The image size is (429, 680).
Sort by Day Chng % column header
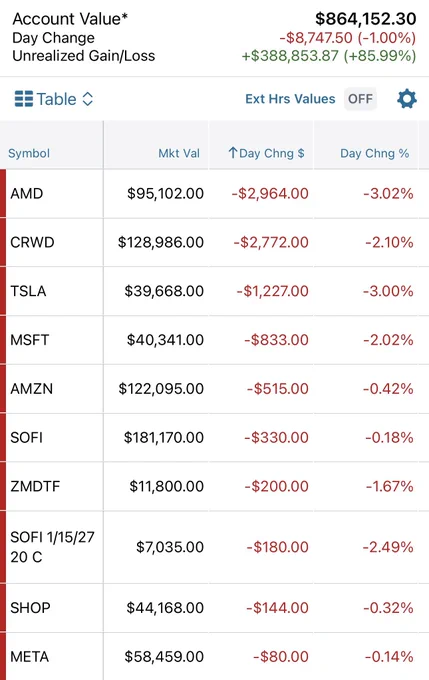(x=374, y=153)
